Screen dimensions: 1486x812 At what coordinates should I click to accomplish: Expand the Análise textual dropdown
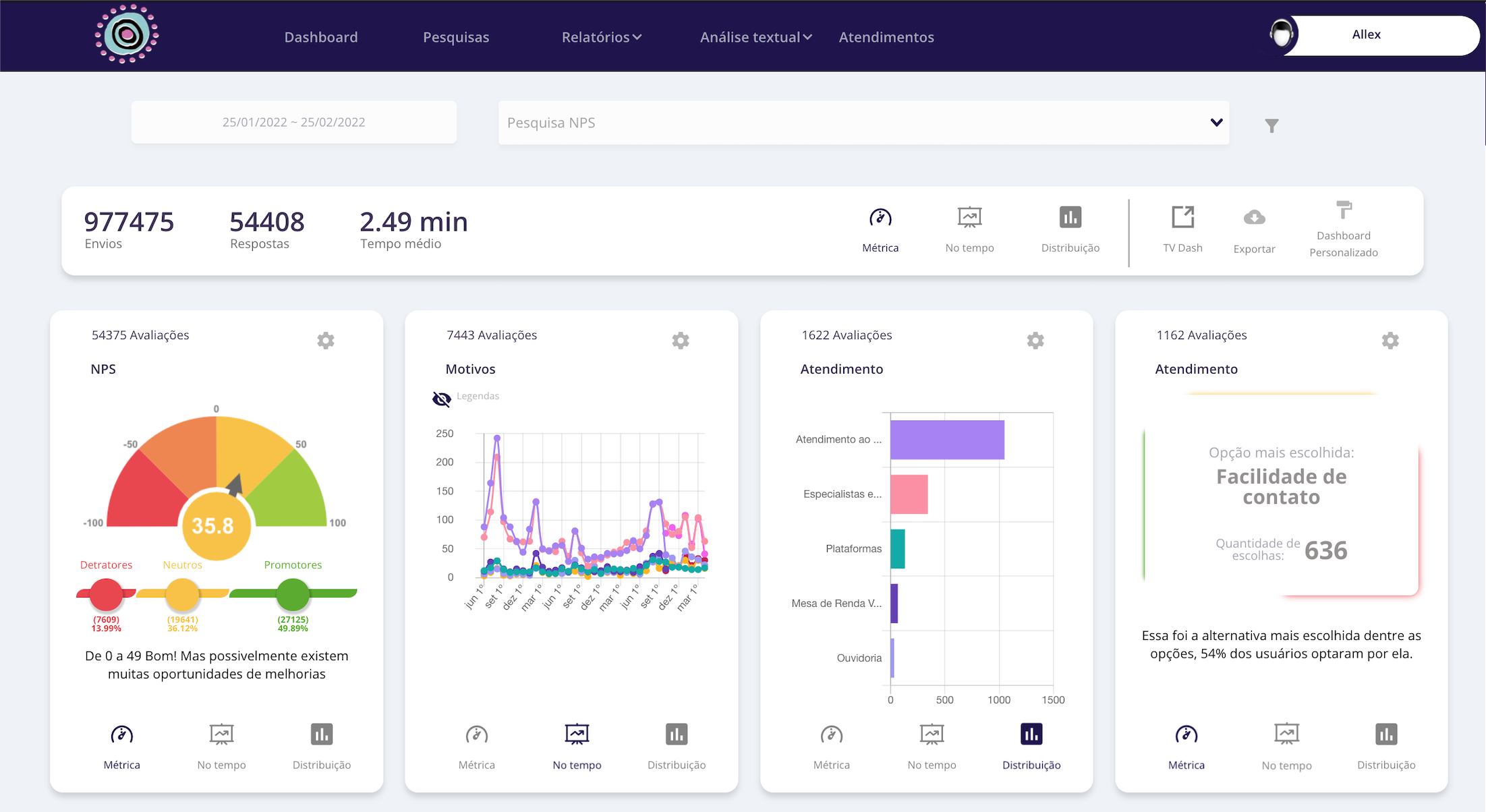[x=755, y=37]
